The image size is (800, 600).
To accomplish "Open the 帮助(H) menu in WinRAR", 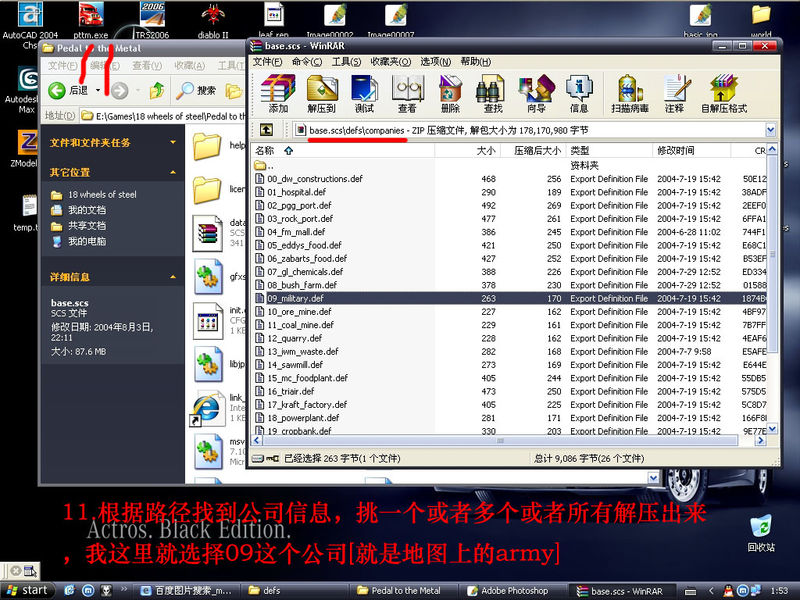I will pyautogui.click(x=476, y=62).
